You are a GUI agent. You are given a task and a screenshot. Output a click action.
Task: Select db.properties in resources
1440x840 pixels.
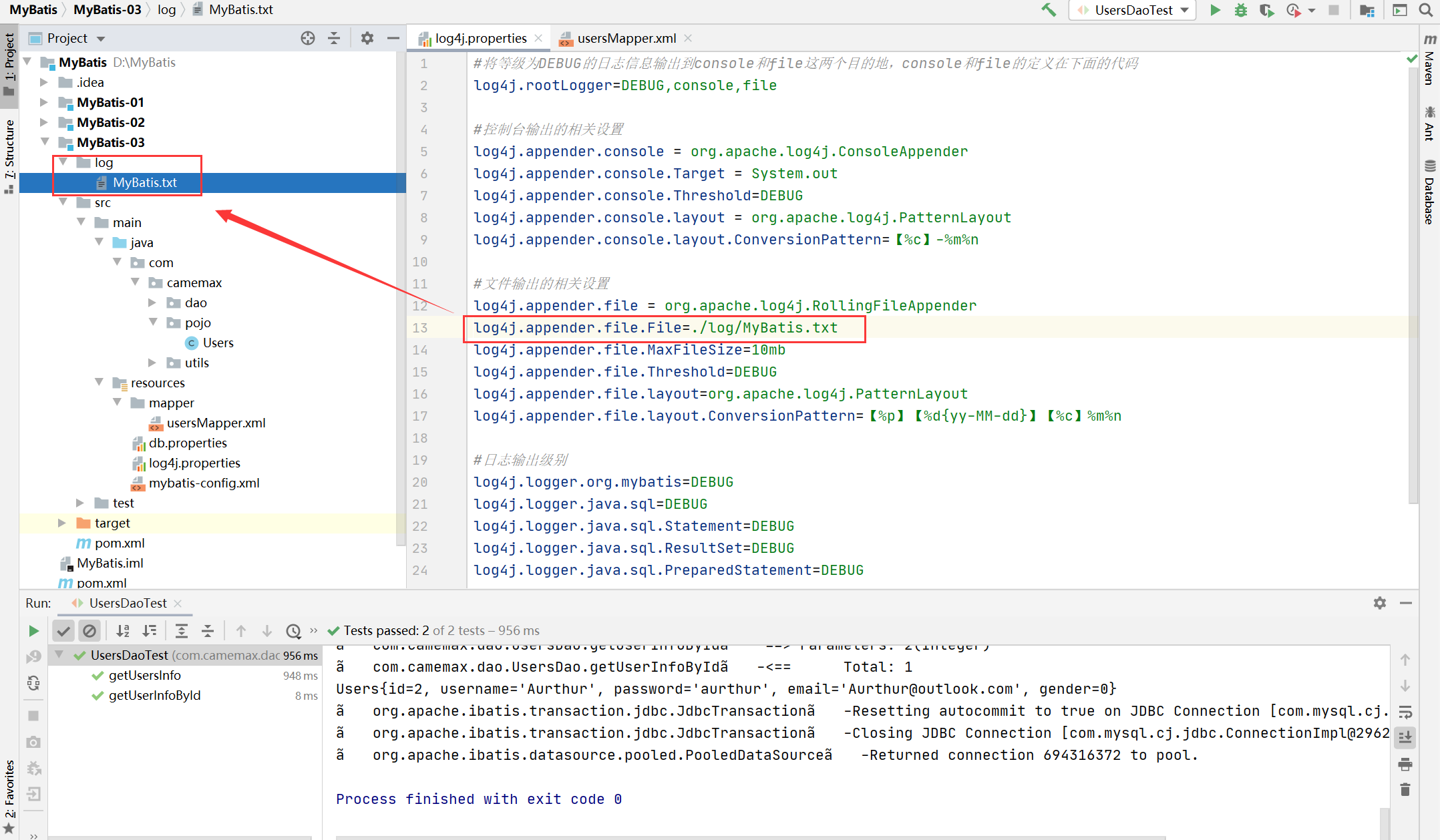pyautogui.click(x=188, y=443)
